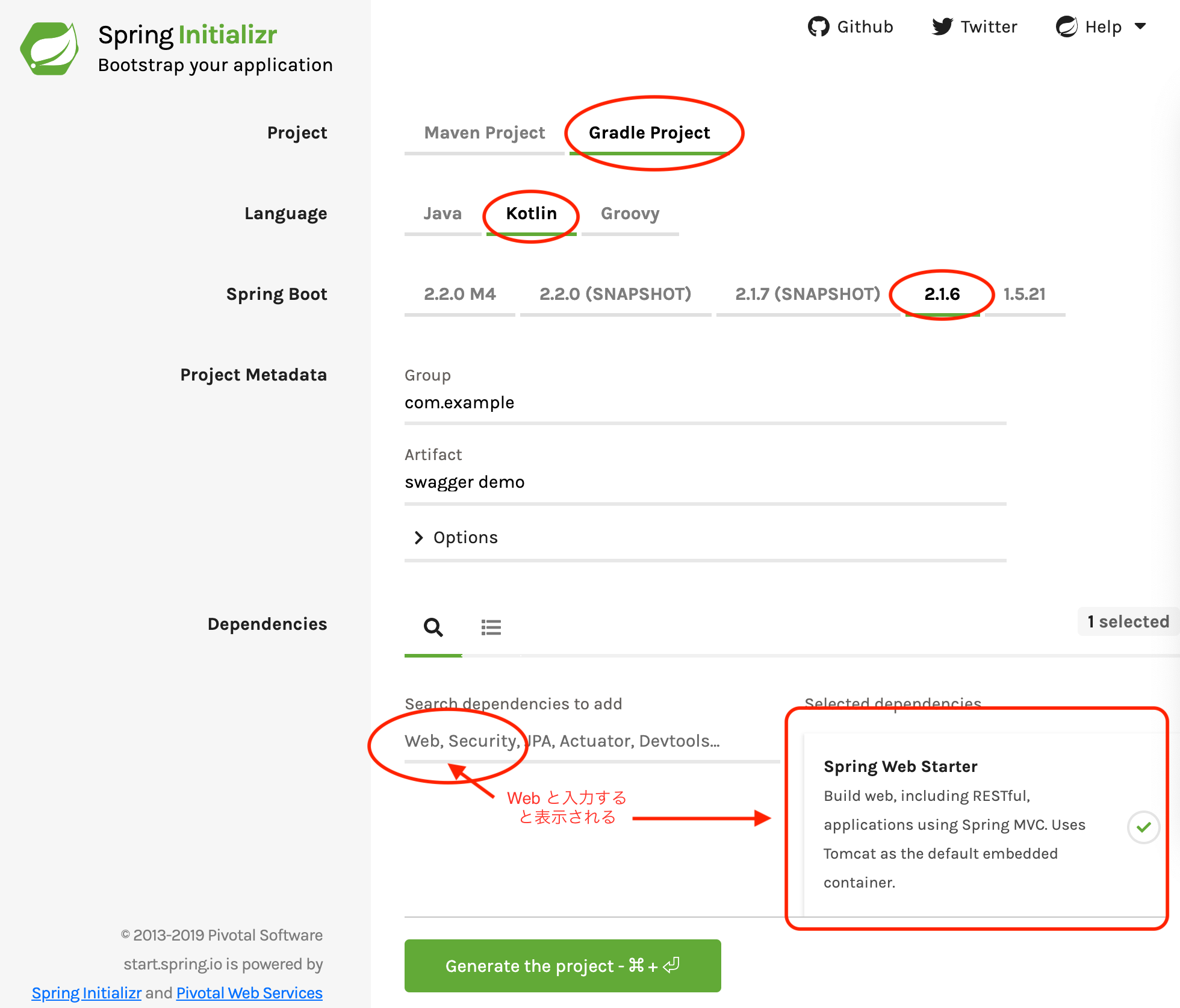Expand the Options section chevron
The height and width of the screenshot is (1008, 1180).
coord(419,537)
